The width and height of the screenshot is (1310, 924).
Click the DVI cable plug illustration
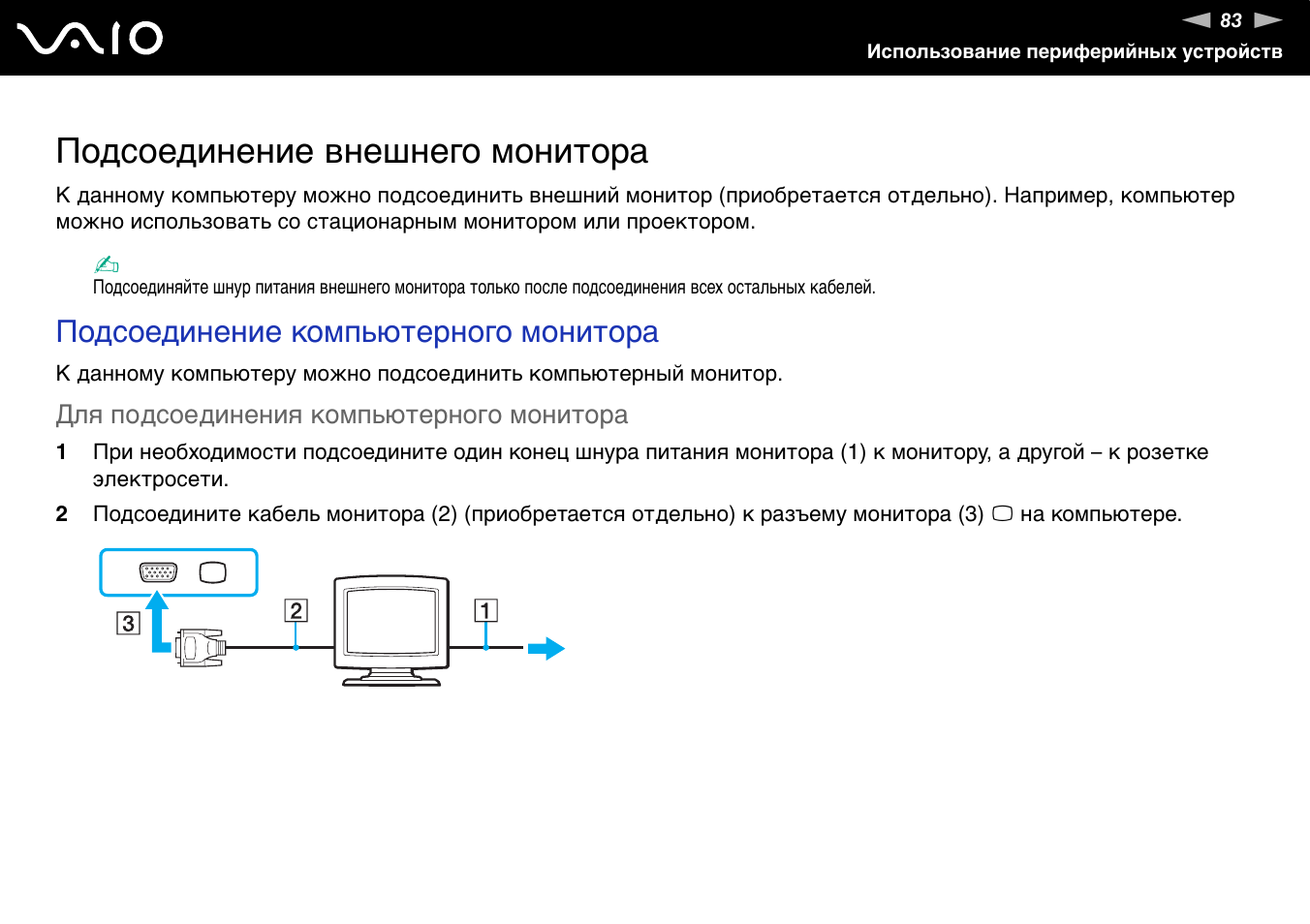click(x=199, y=647)
